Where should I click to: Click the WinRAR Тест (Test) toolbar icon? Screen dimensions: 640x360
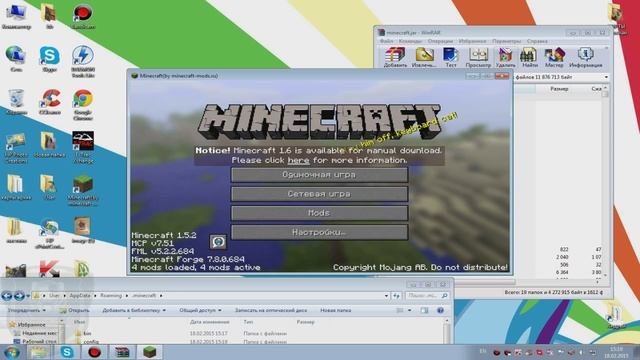pyautogui.click(x=451, y=57)
